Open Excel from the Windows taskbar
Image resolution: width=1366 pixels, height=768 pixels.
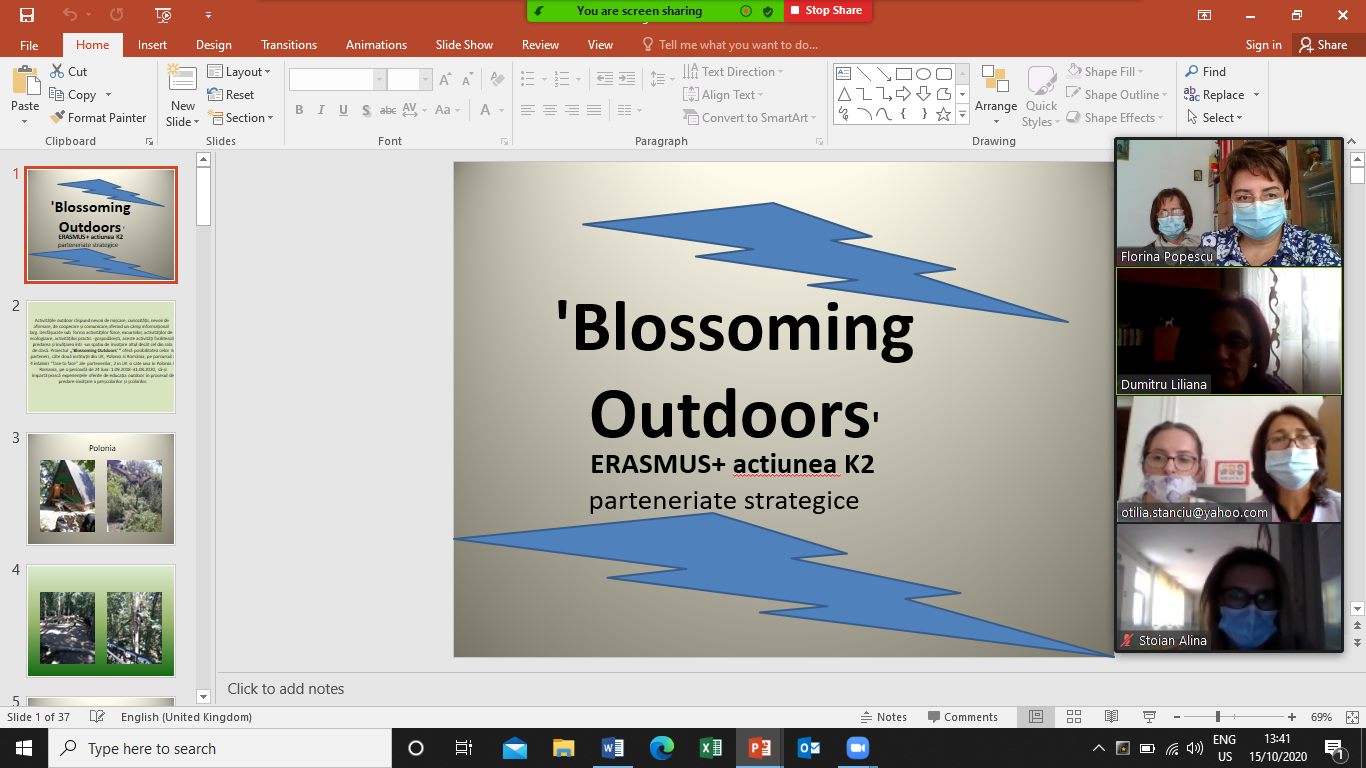pos(710,748)
